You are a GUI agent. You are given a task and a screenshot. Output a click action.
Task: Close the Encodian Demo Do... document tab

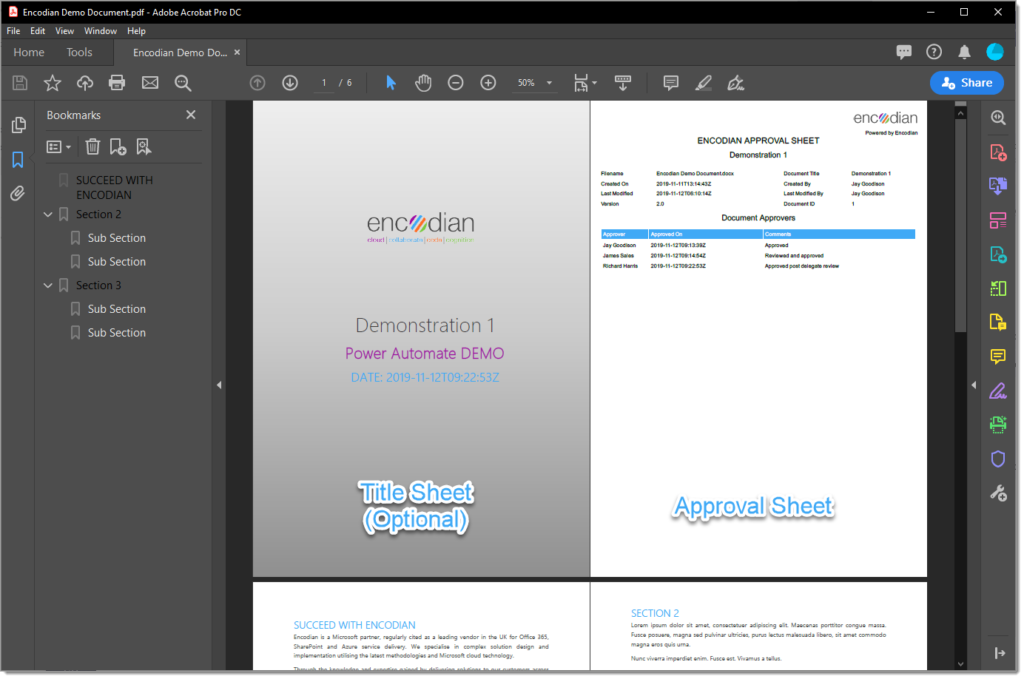pos(237,52)
